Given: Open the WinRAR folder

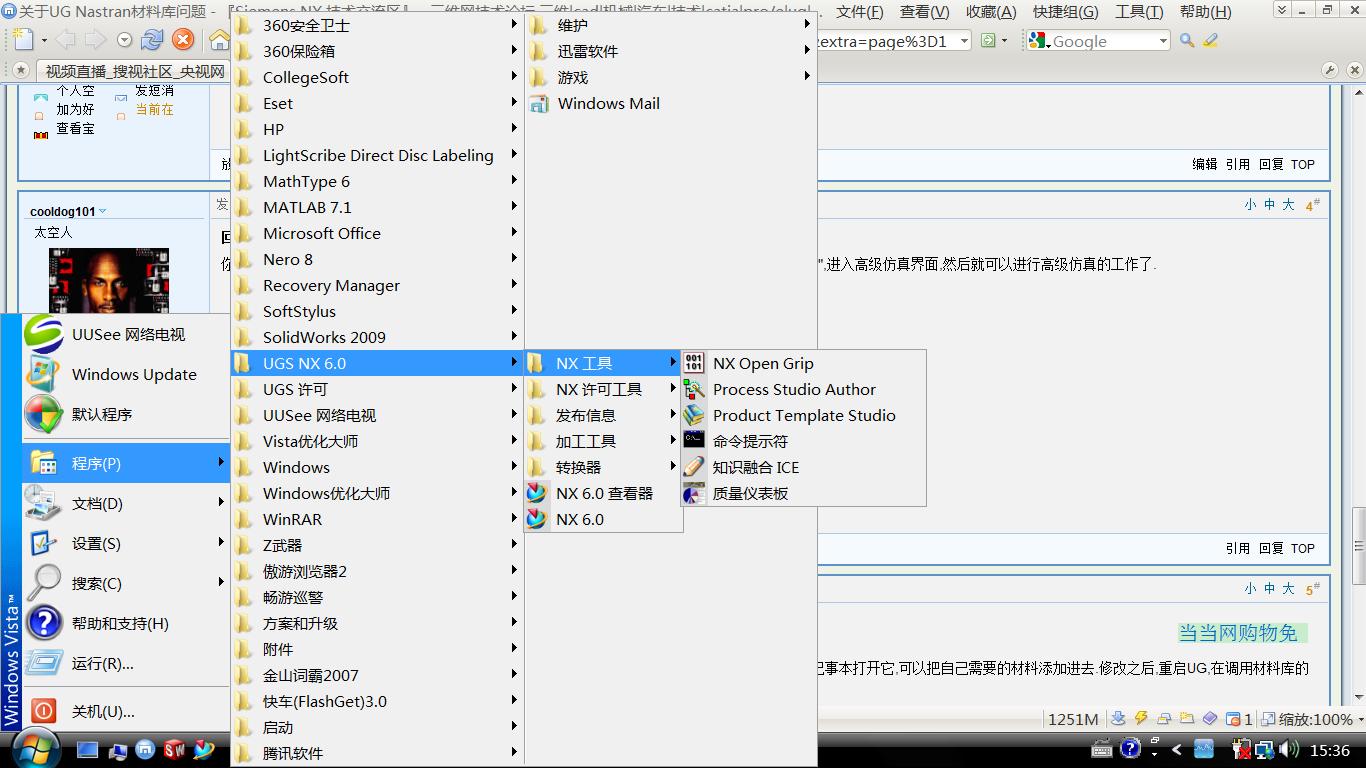Looking at the screenshot, I should click(377, 519).
